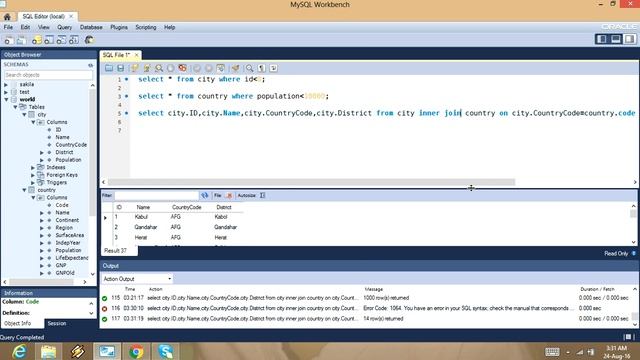Create a new schema icon
The width and height of the screenshot is (640, 360).
point(37,40)
